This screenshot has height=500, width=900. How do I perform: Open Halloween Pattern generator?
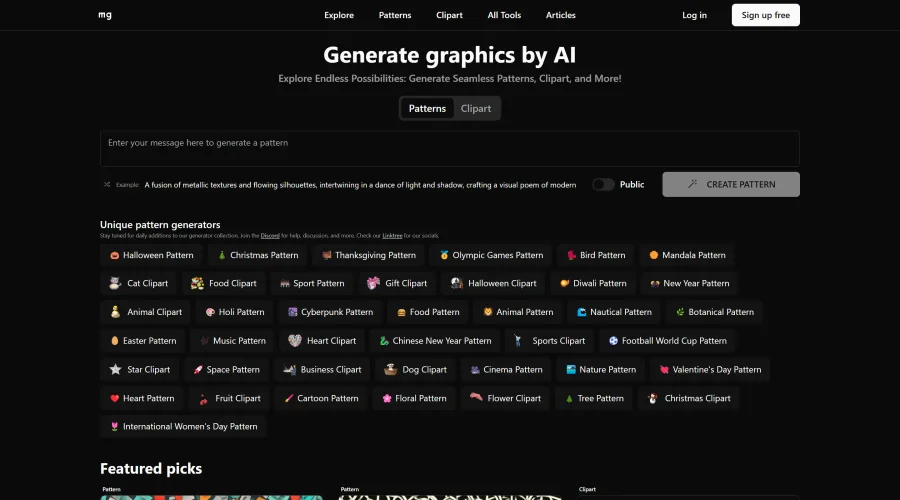(152, 255)
